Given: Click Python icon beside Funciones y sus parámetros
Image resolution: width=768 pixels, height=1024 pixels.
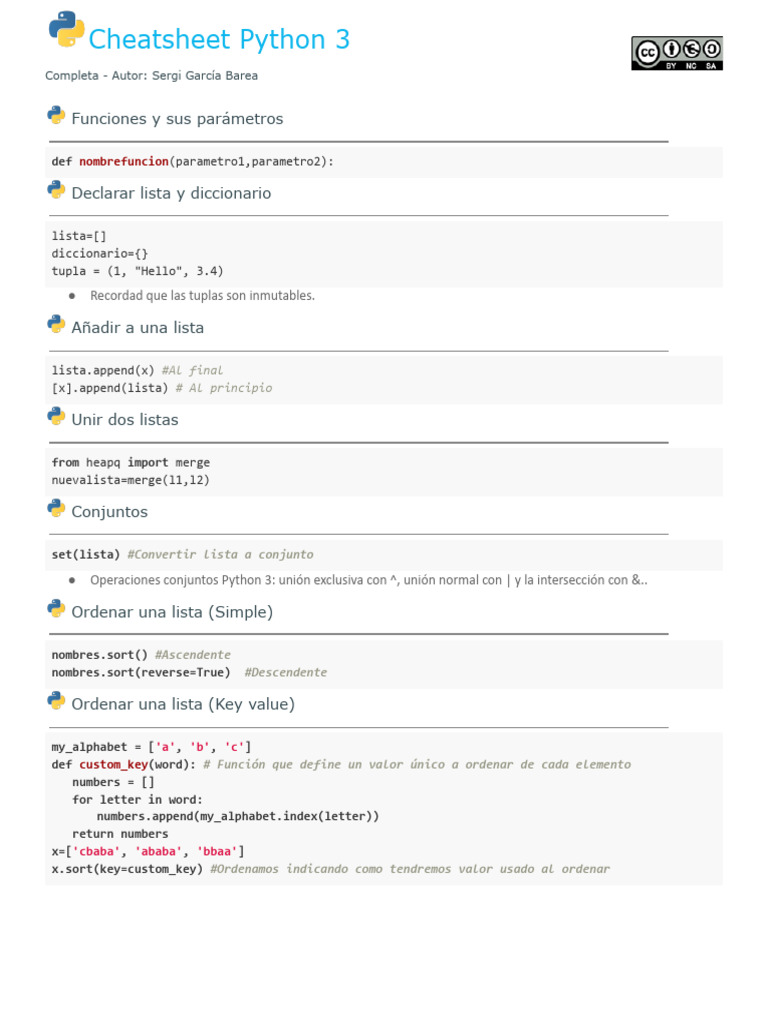Looking at the screenshot, I should 56,116.
